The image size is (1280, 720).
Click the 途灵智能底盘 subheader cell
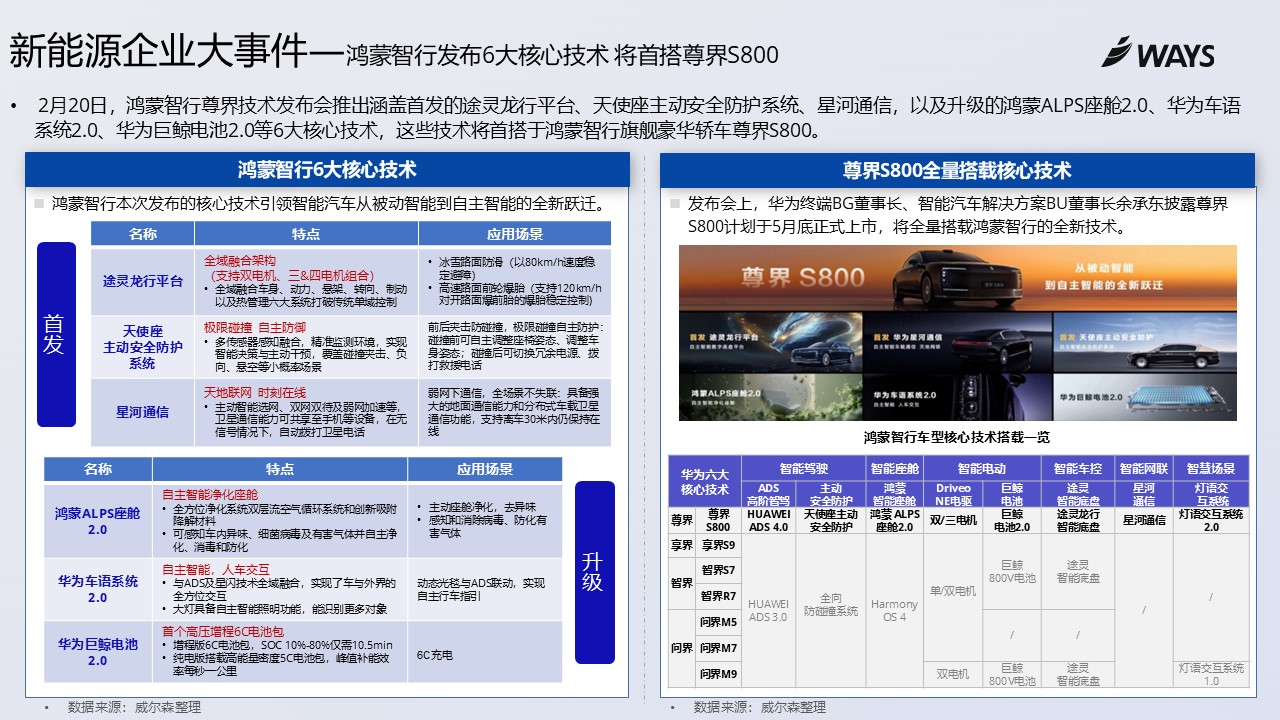tap(1077, 494)
